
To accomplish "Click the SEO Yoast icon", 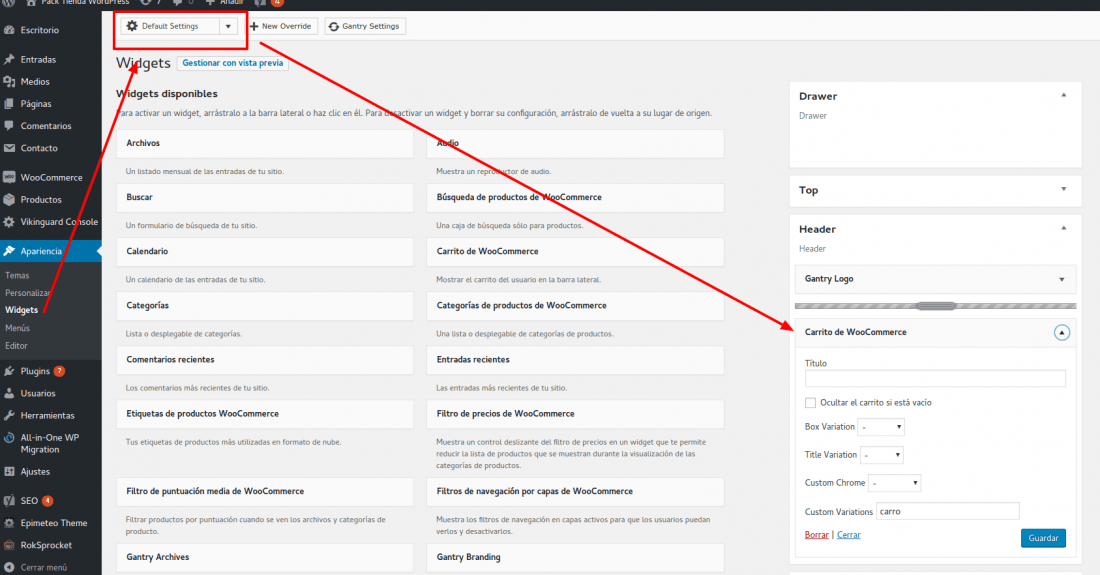I will (9, 501).
